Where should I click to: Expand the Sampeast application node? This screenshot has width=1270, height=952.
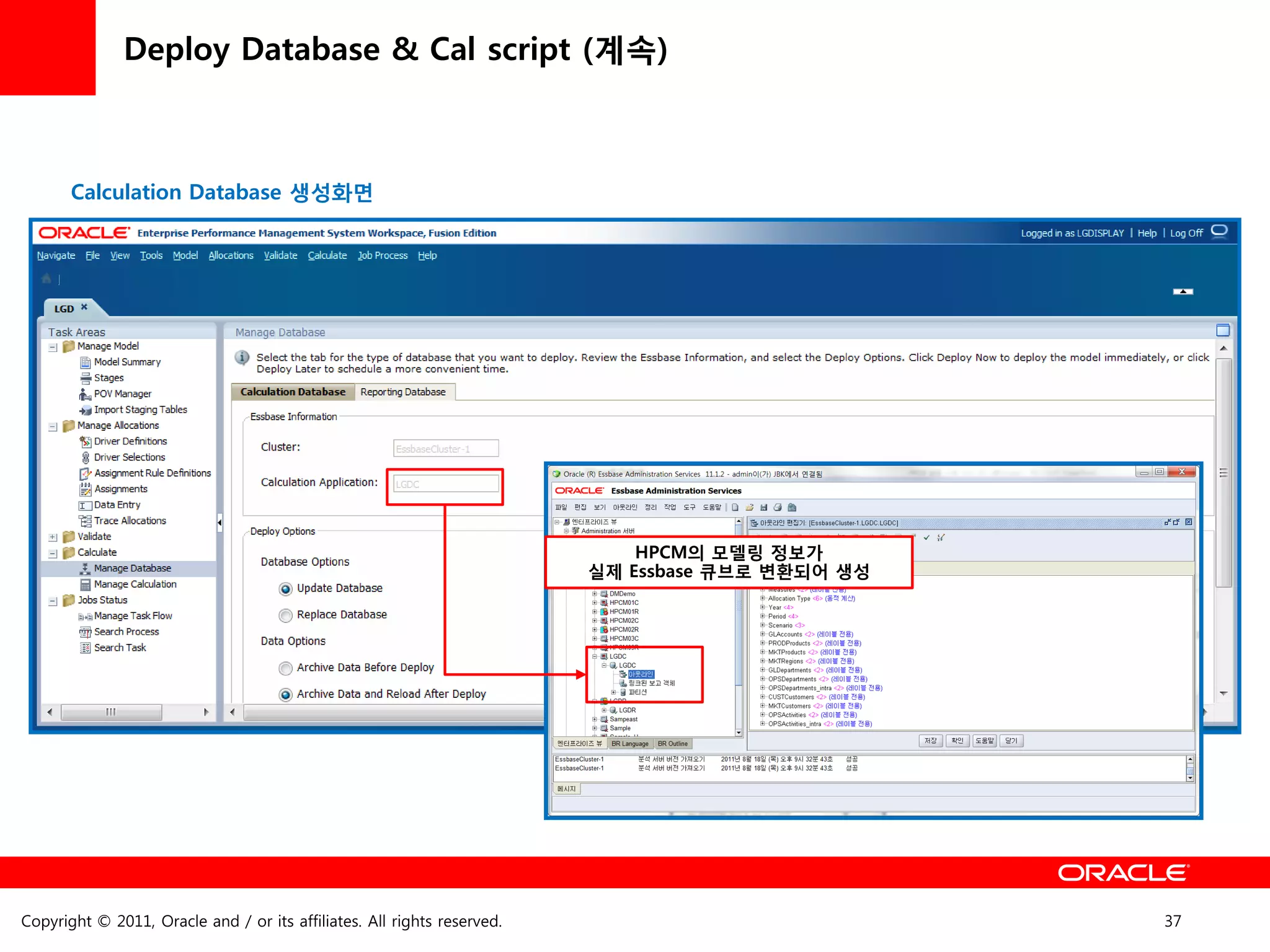pyautogui.click(x=594, y=720)
